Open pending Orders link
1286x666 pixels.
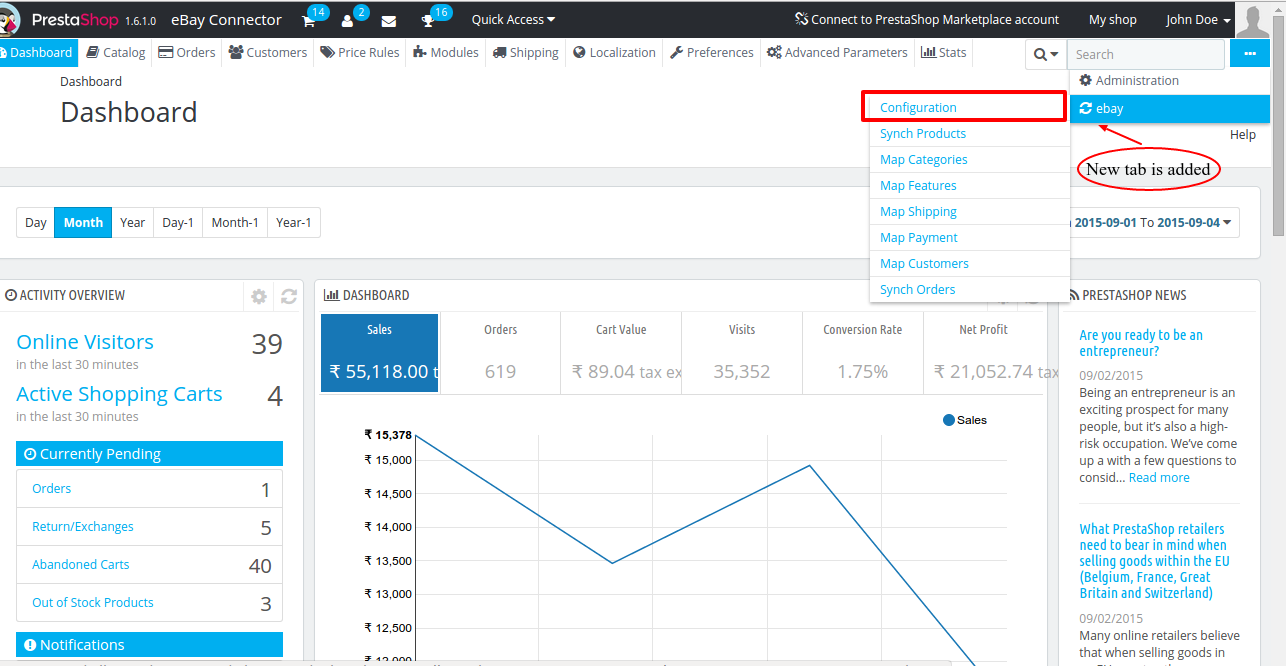click(x=52, y=489)
